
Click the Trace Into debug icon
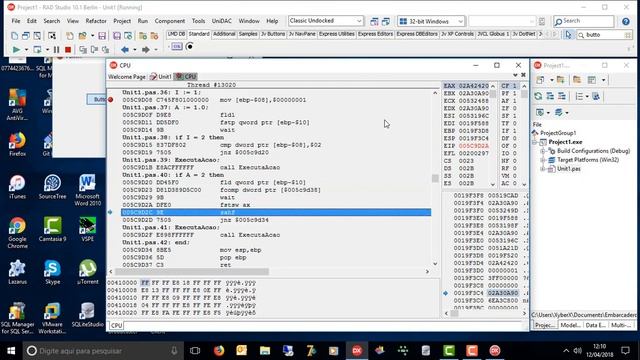point(83,50)
